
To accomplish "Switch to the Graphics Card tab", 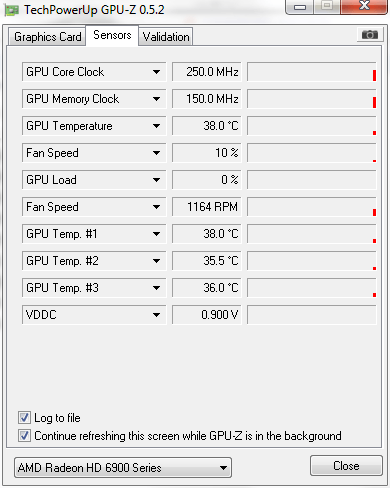I will tap(47, 37).
